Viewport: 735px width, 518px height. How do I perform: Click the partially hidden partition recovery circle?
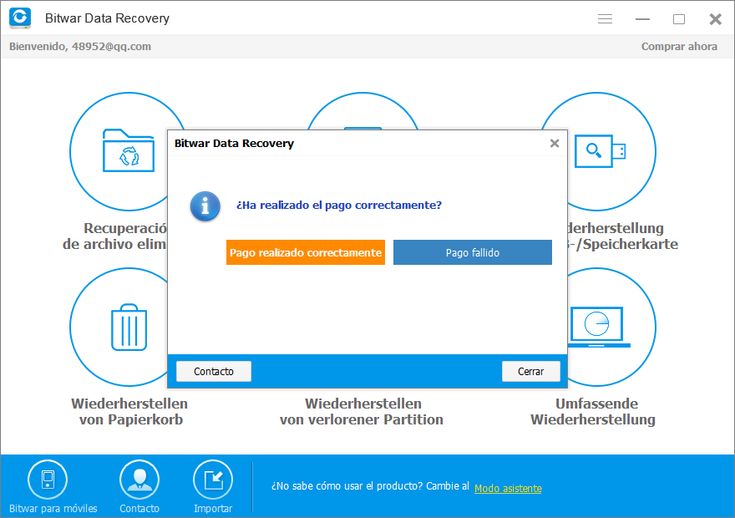pos(362,111)
